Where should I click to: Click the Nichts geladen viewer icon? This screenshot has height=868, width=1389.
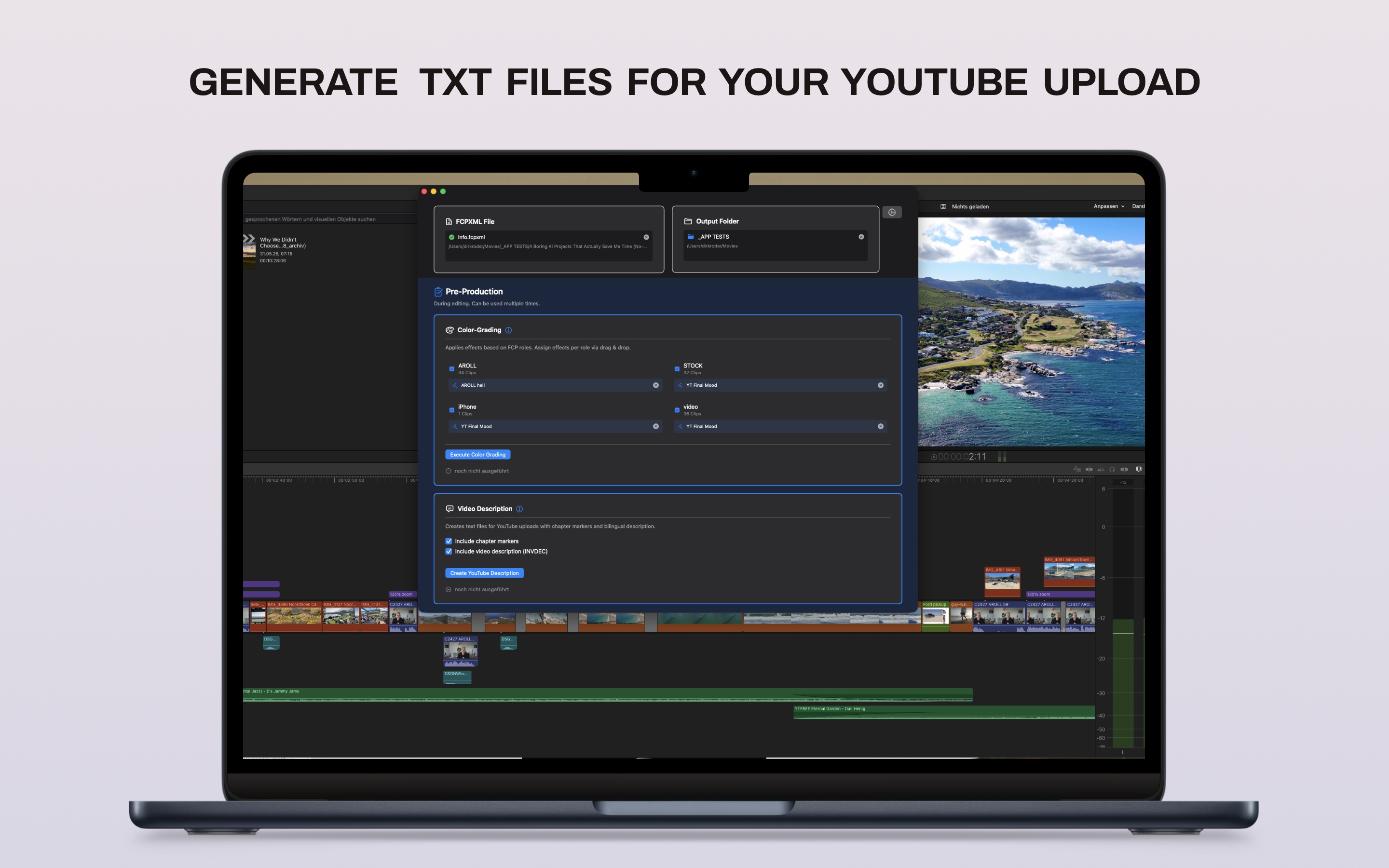[943, 207]
